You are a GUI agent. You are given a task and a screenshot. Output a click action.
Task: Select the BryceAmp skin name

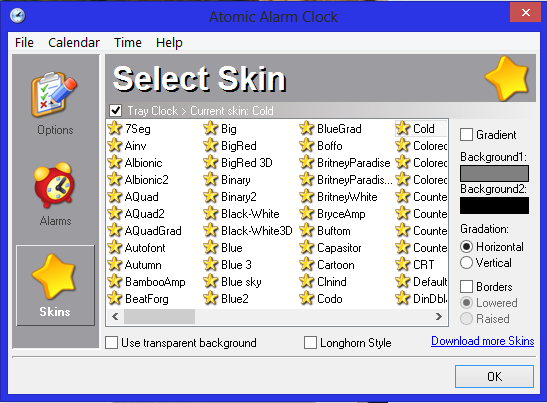[x=341, y=214]
